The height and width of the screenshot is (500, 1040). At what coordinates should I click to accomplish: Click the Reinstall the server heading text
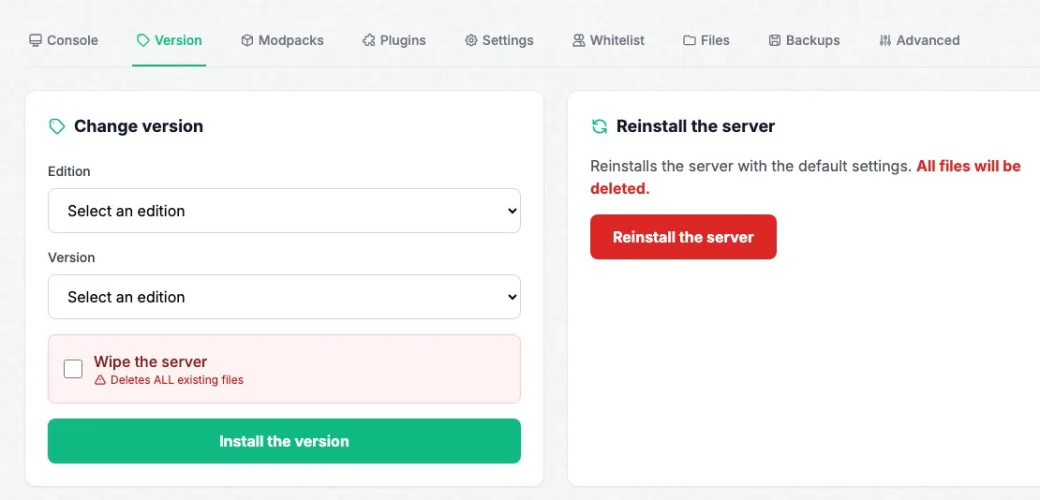(x=696, y=126)
